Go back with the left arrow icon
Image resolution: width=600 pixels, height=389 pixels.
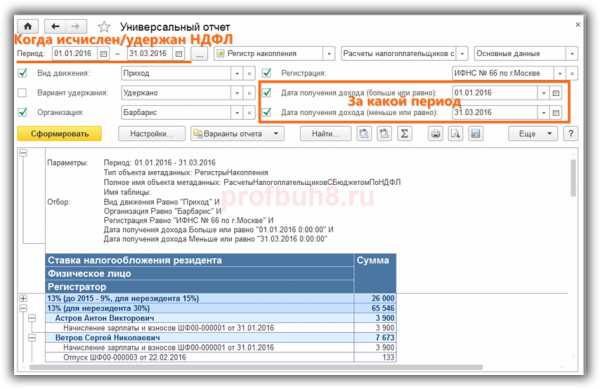(x=55, y=26)
